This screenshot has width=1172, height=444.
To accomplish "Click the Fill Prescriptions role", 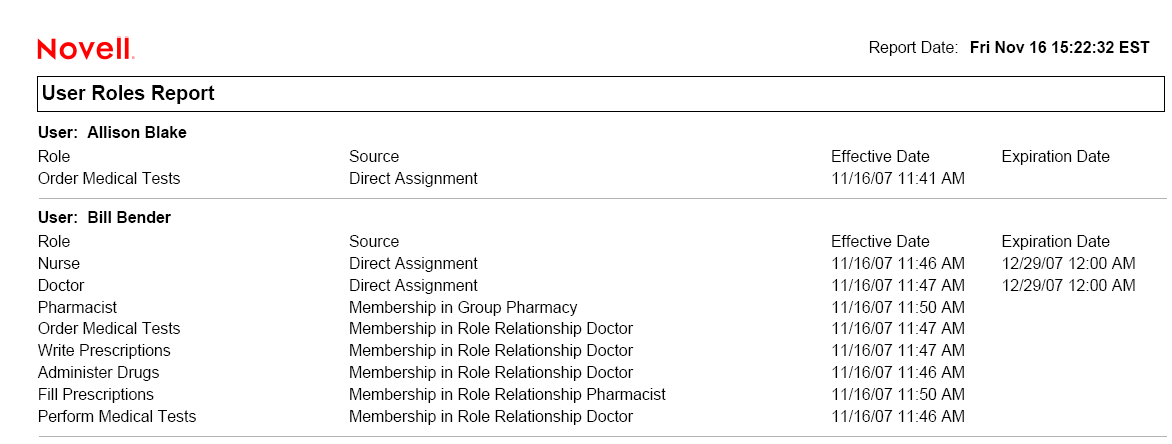I will point(96,394).
